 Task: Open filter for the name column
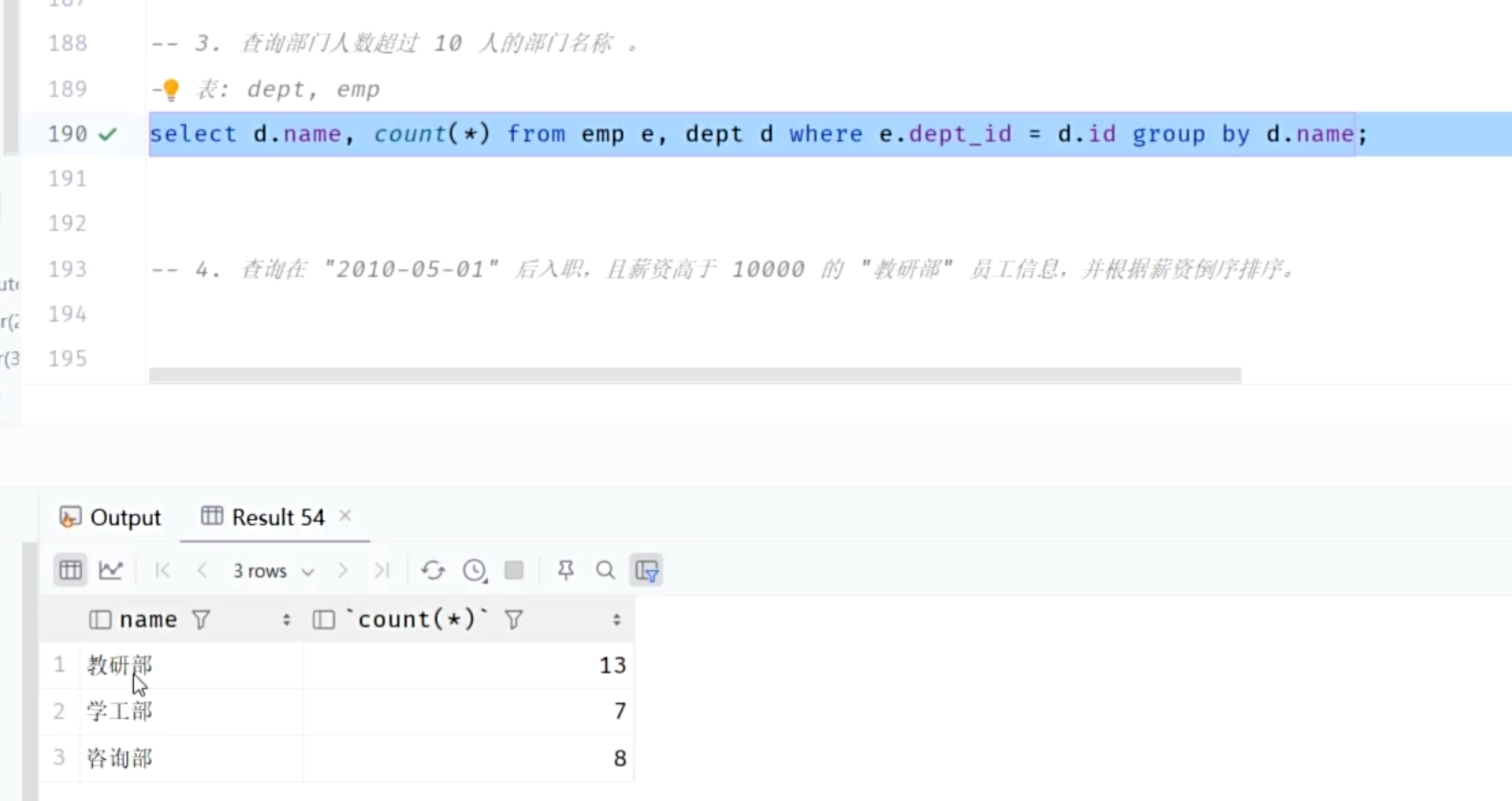[201, 619]
